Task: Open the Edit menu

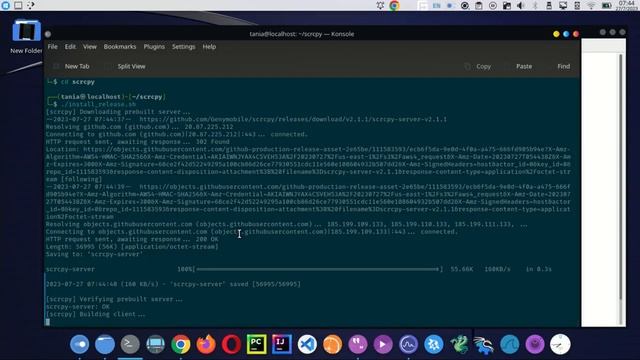Action: click(x=70, y=47)
